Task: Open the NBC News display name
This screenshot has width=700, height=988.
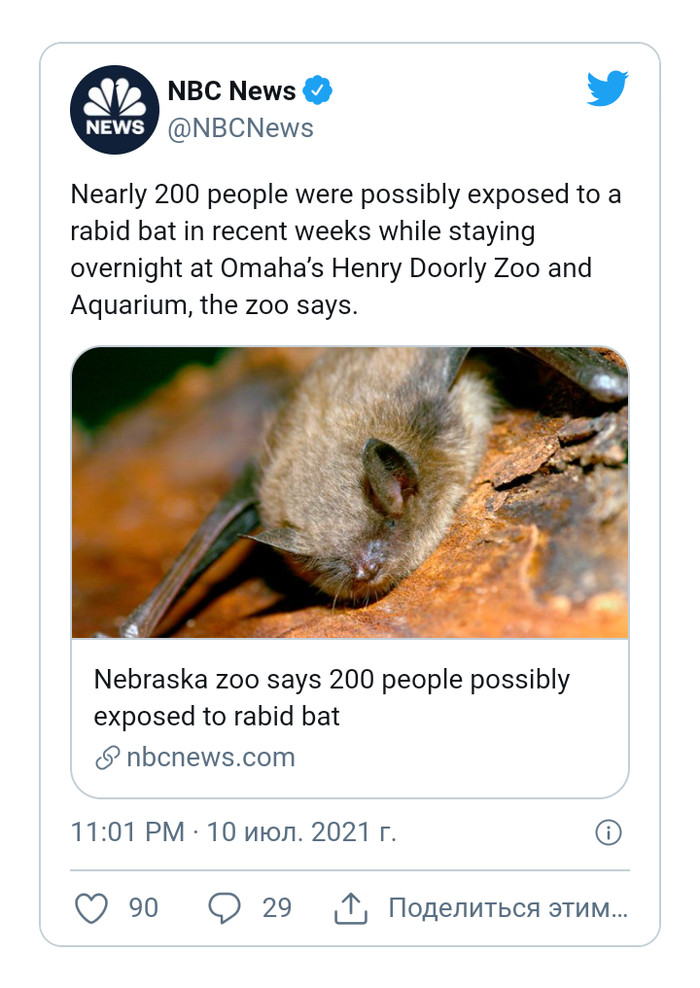Action: pos(231,92)
